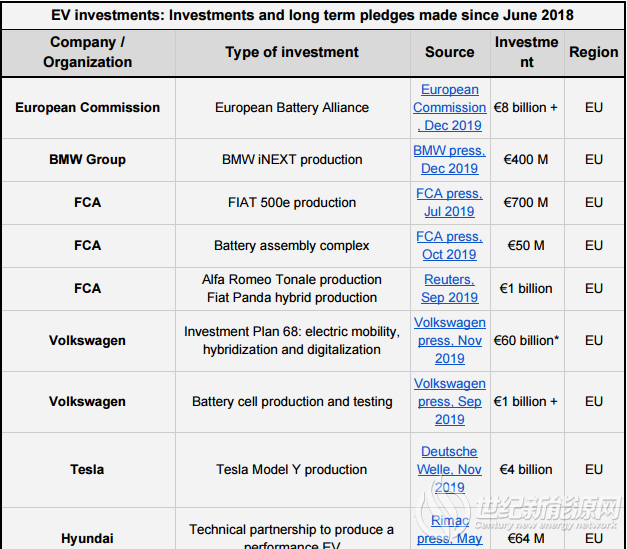Click the table title about EV investments

click(312, 15)
